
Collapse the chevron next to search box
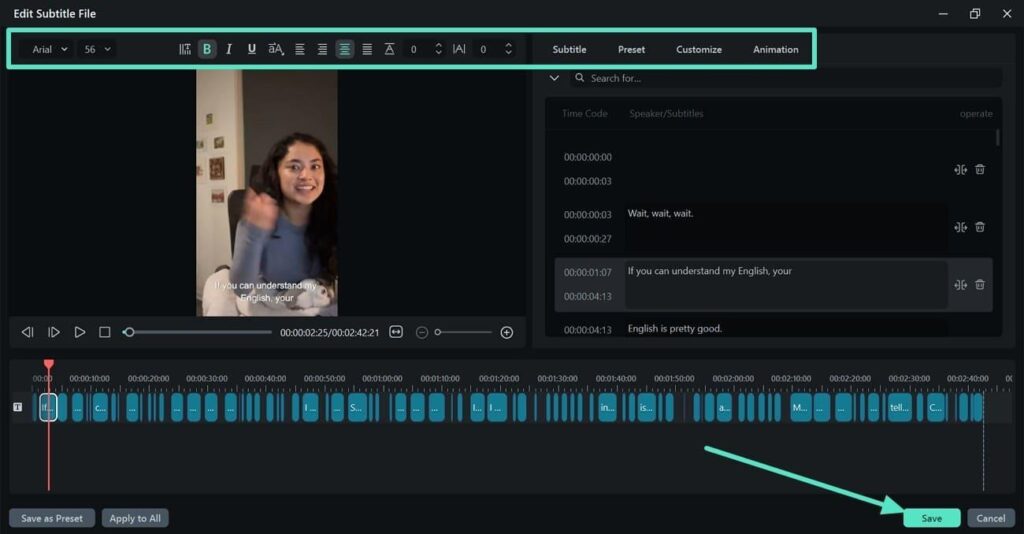[x=554, y=78]
